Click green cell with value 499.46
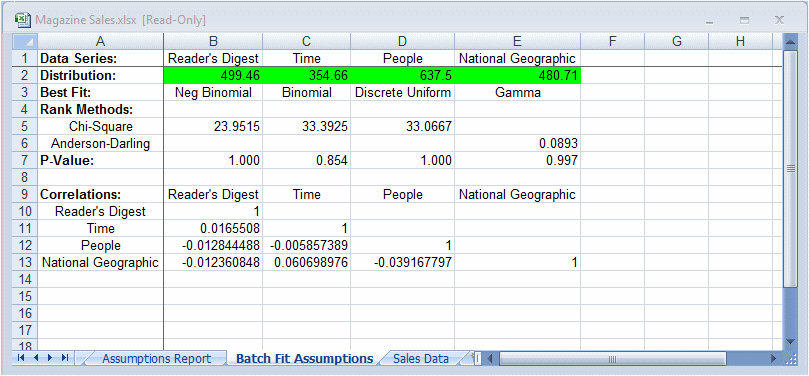809x376 pixels. 213,76
